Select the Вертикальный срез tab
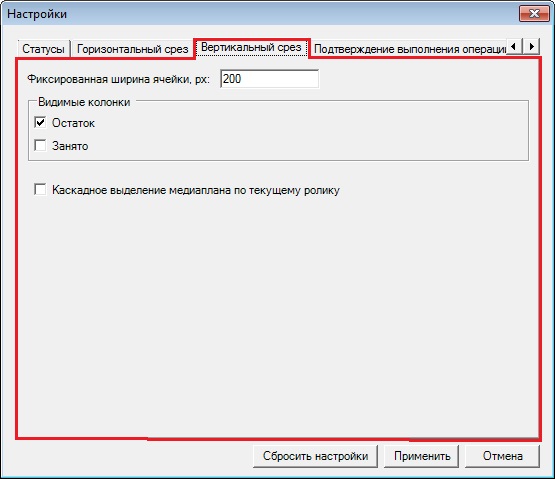The width and height of the screenshot is (555, 479). (251, 47)
